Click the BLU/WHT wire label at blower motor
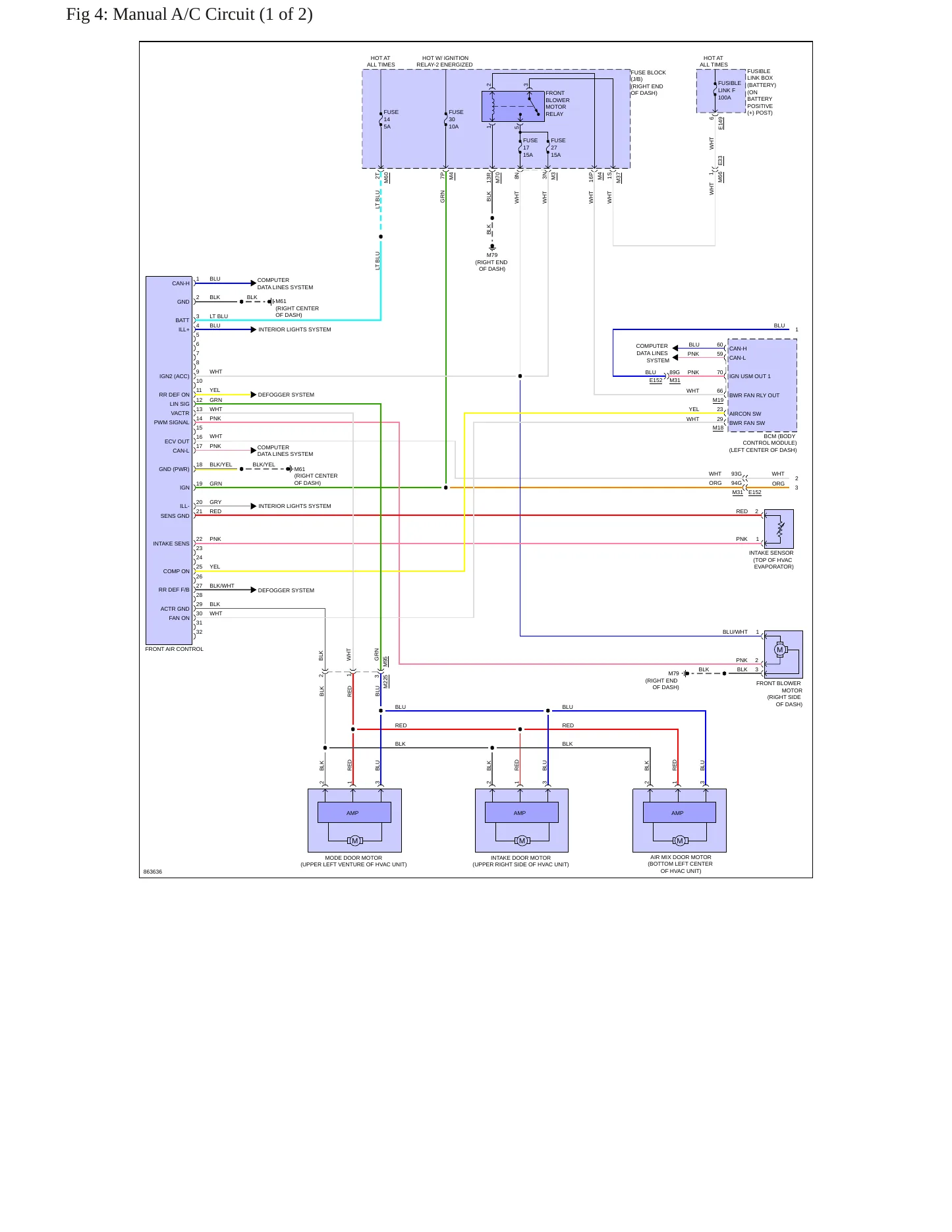952x1232 pixels. (735, 632)
